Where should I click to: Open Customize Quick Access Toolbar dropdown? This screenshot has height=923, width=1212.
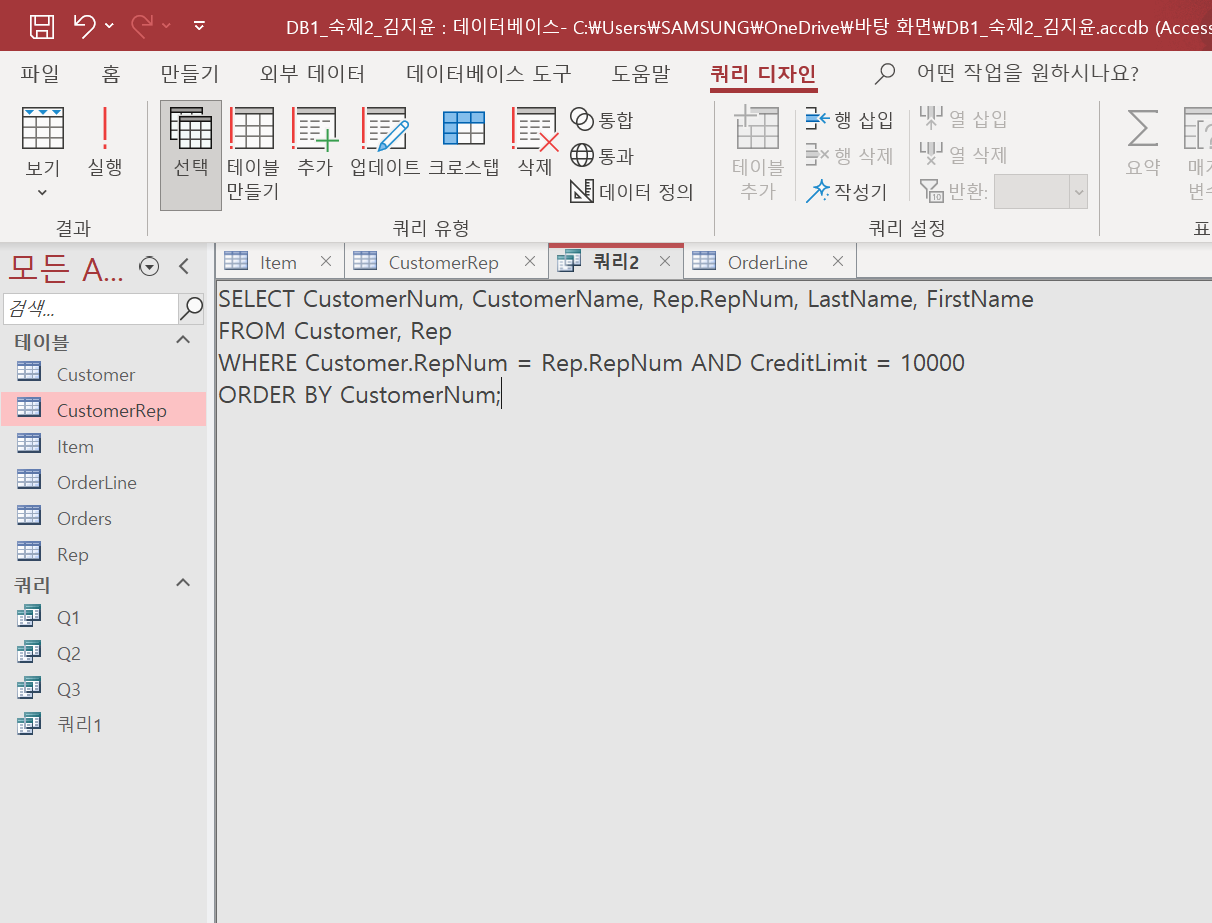[200, 25]
